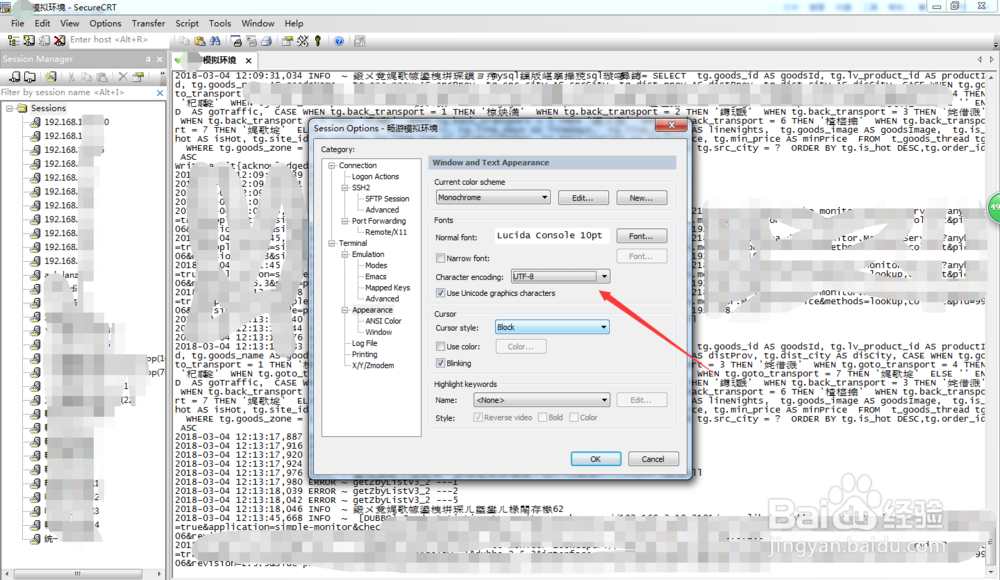Viewport: 1000px width, 580px height.
Task: Select ANSI Color in category tree
Action: pos(383,321)
